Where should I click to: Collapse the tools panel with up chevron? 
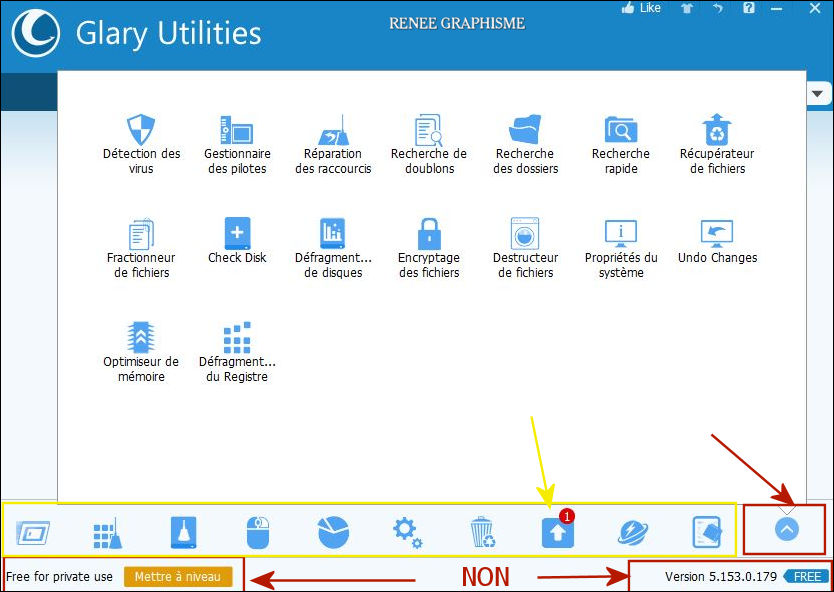(787, 530)
